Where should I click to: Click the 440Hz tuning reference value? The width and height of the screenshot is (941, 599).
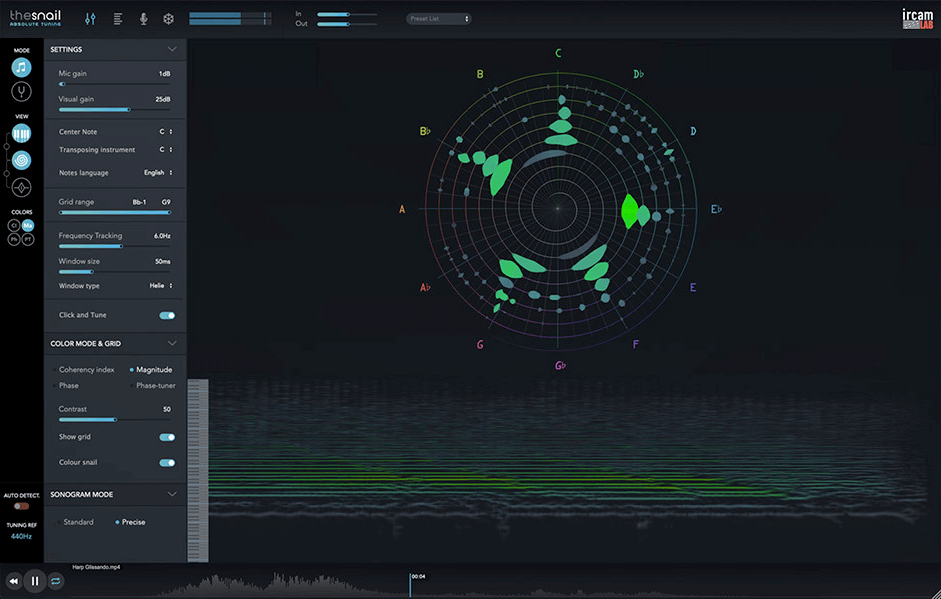21,536
